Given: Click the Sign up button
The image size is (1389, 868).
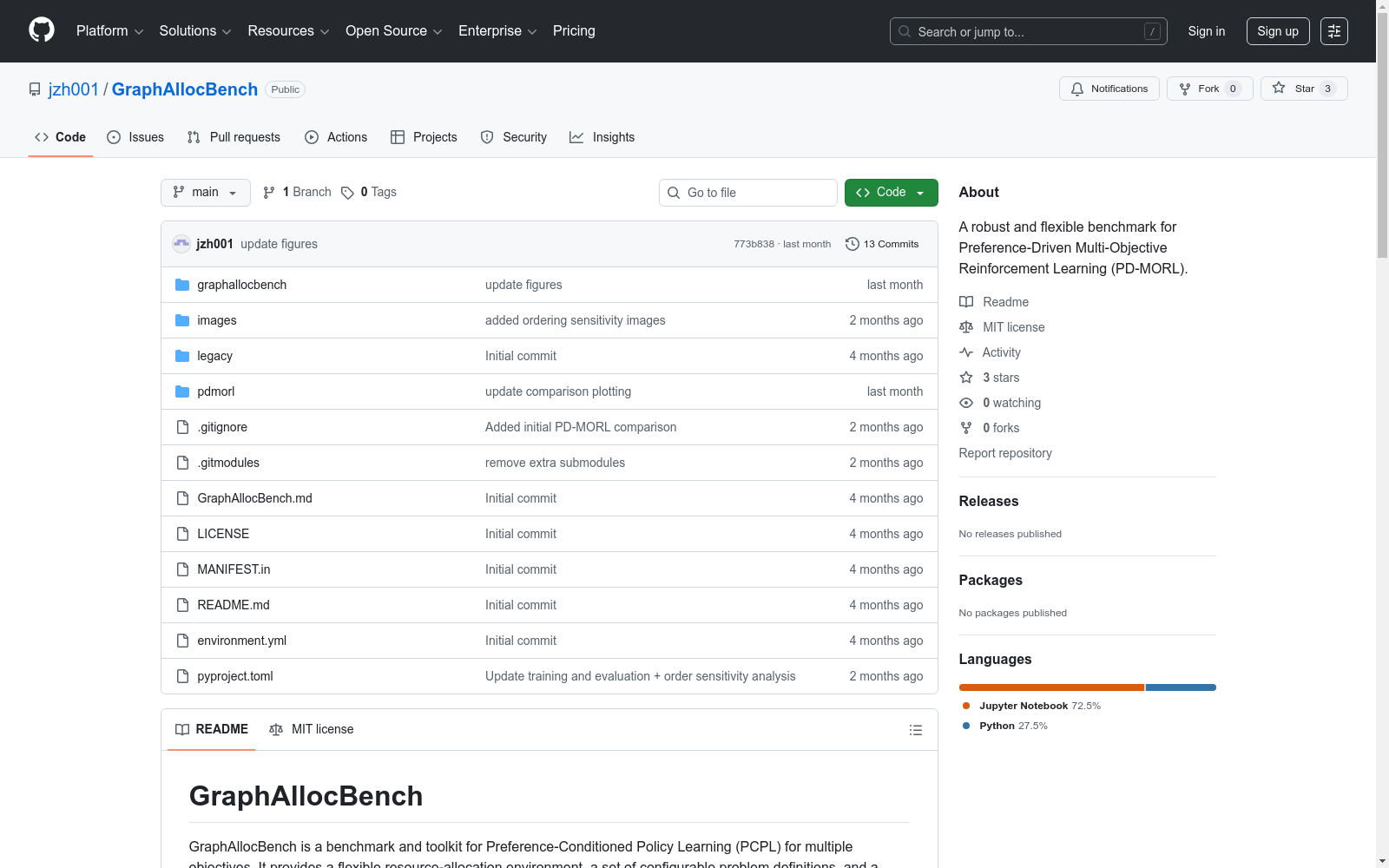Looking at the screenshot, I should (x=1278, y=31).
